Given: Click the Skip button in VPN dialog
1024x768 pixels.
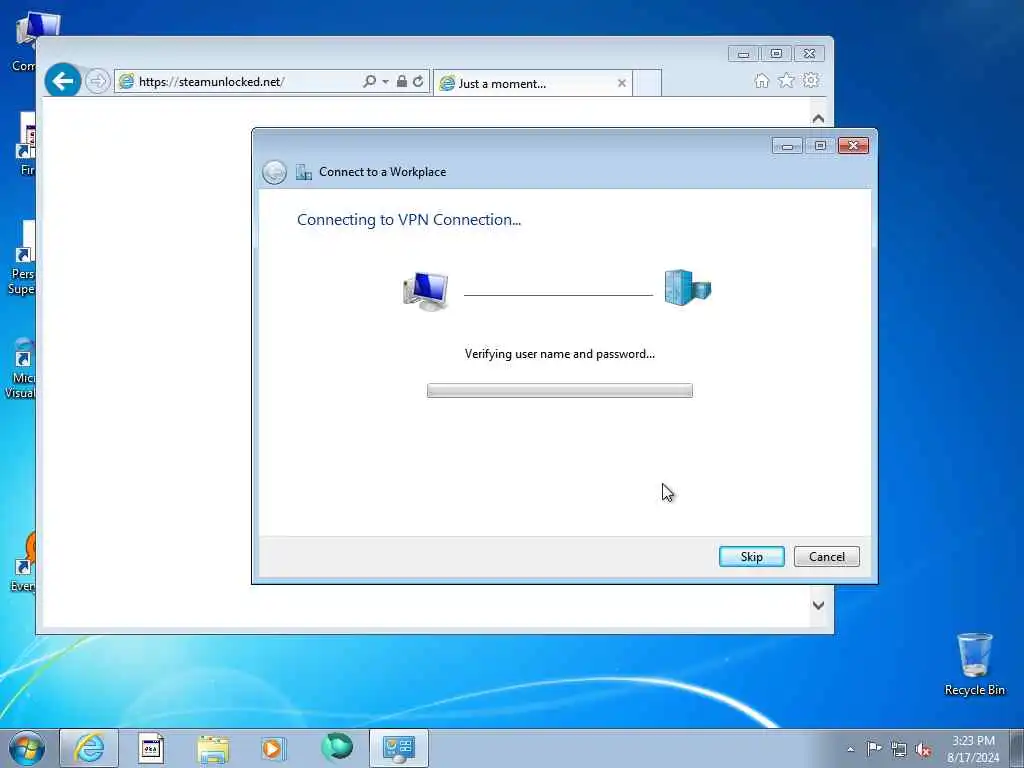Looking at the screenshot, I should (x=751, y=556).
